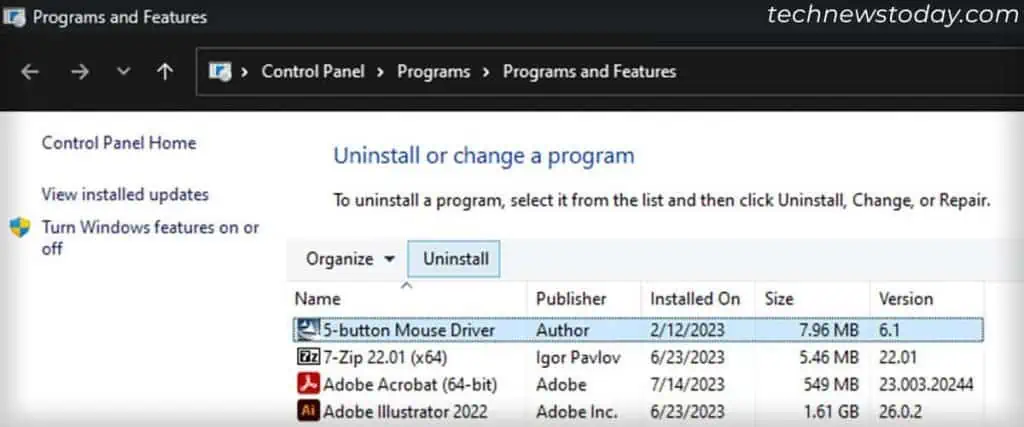Click the 7-Zip program icon
Viewport: 1024px width, 427px height.
tap(308, 357)
